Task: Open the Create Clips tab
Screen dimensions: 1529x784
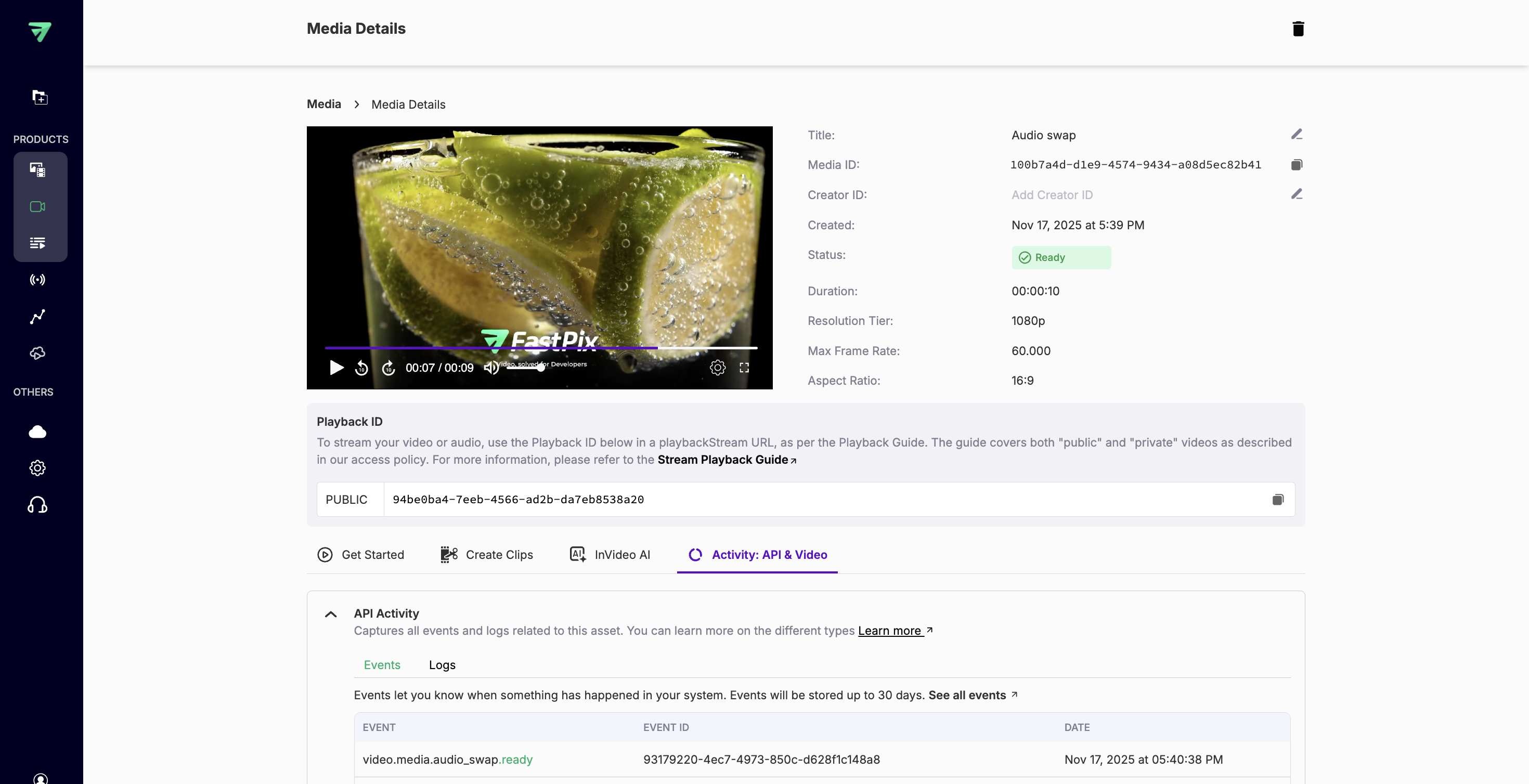Action: pyautogui.click(x=487, y=554)
